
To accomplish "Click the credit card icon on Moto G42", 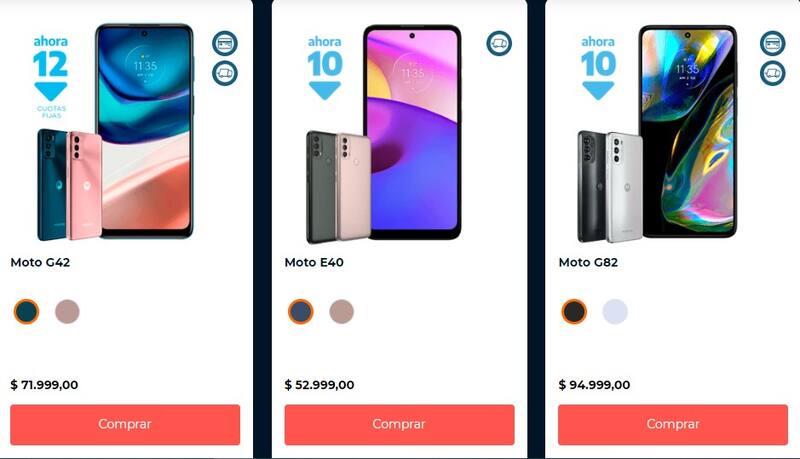I will click(x=225, y=43).
